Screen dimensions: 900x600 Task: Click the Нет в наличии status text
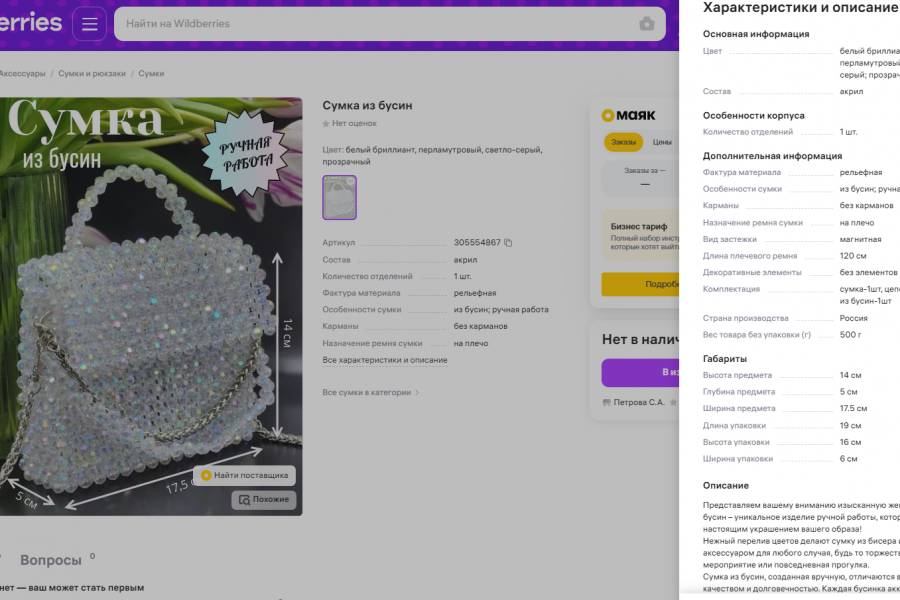(x=641, y=340)
